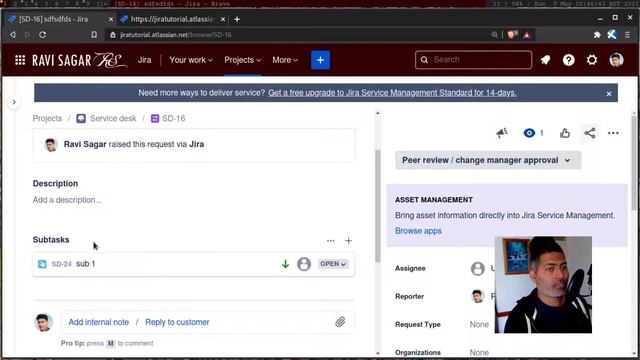This screenshot has height=360, width=640.
Task: Click the Request Type None value
Action: [x=479, y=324]
